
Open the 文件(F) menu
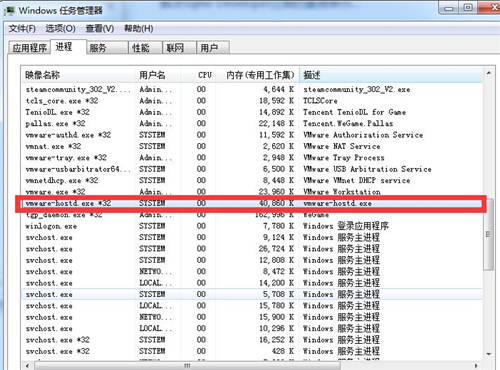coord(22,29)
